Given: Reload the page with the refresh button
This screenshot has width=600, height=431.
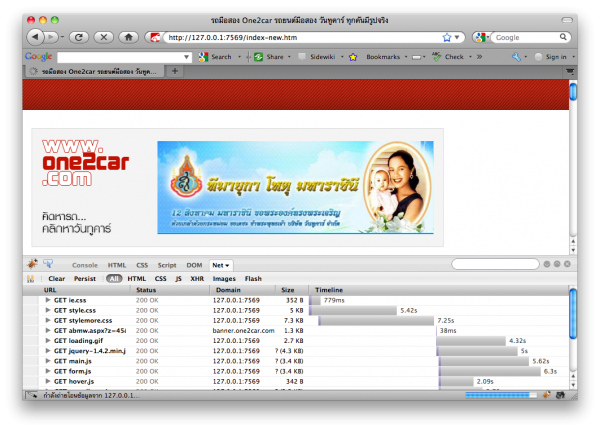Looking at the screenshot, I should (79, 37).
